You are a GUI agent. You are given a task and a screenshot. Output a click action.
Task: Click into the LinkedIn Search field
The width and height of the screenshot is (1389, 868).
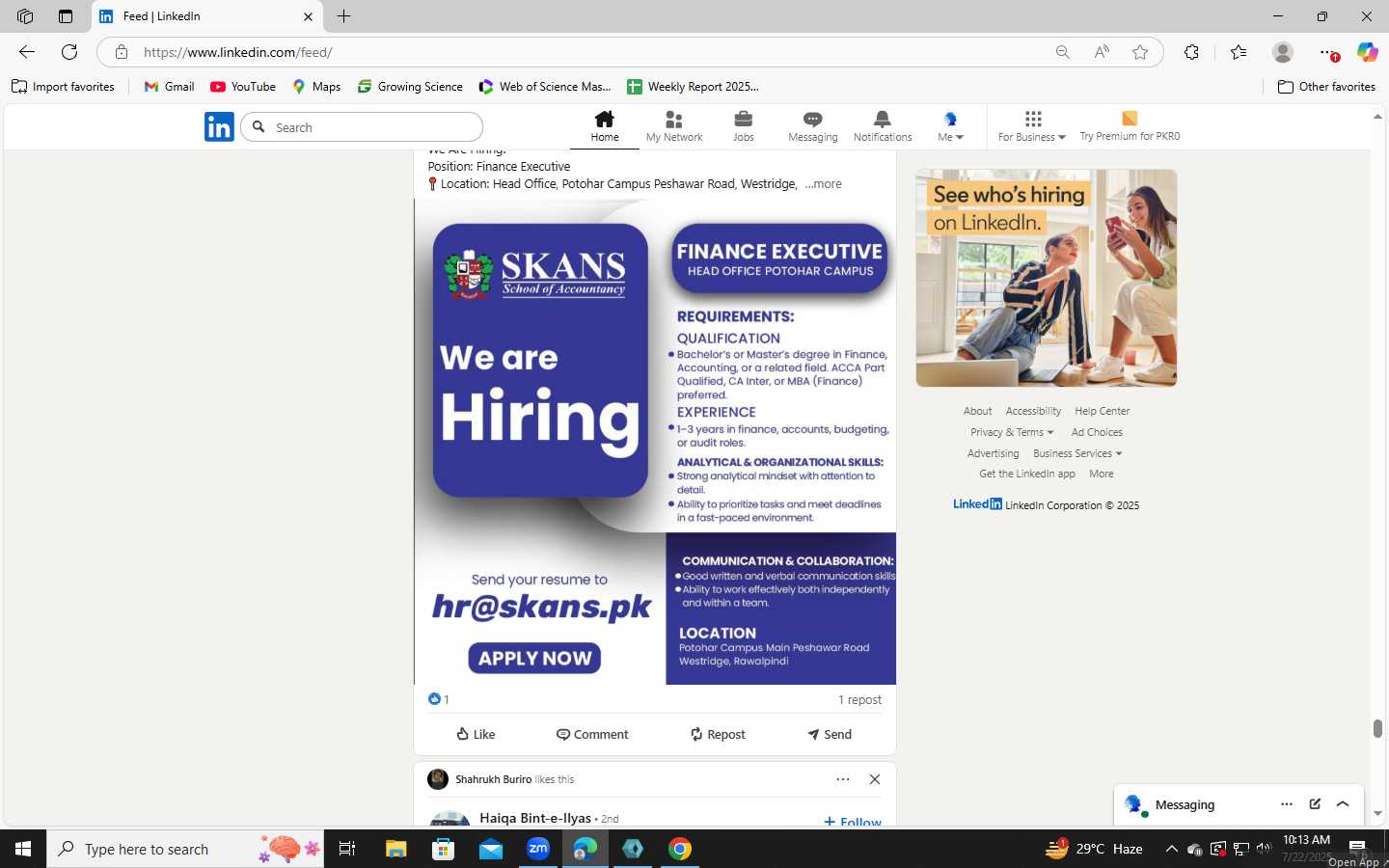(x=362, y=127)
